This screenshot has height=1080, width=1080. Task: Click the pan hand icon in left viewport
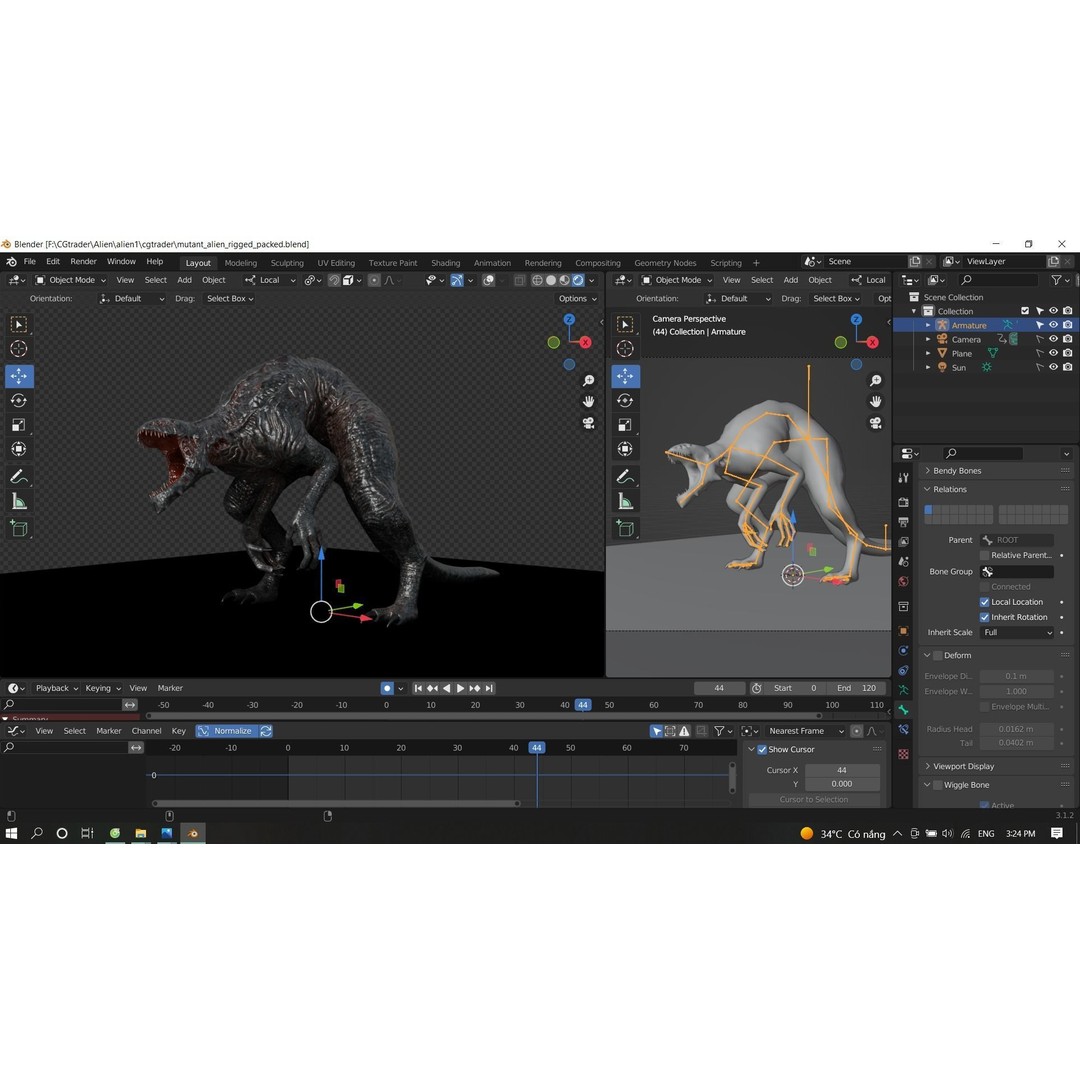coord(589,402)
